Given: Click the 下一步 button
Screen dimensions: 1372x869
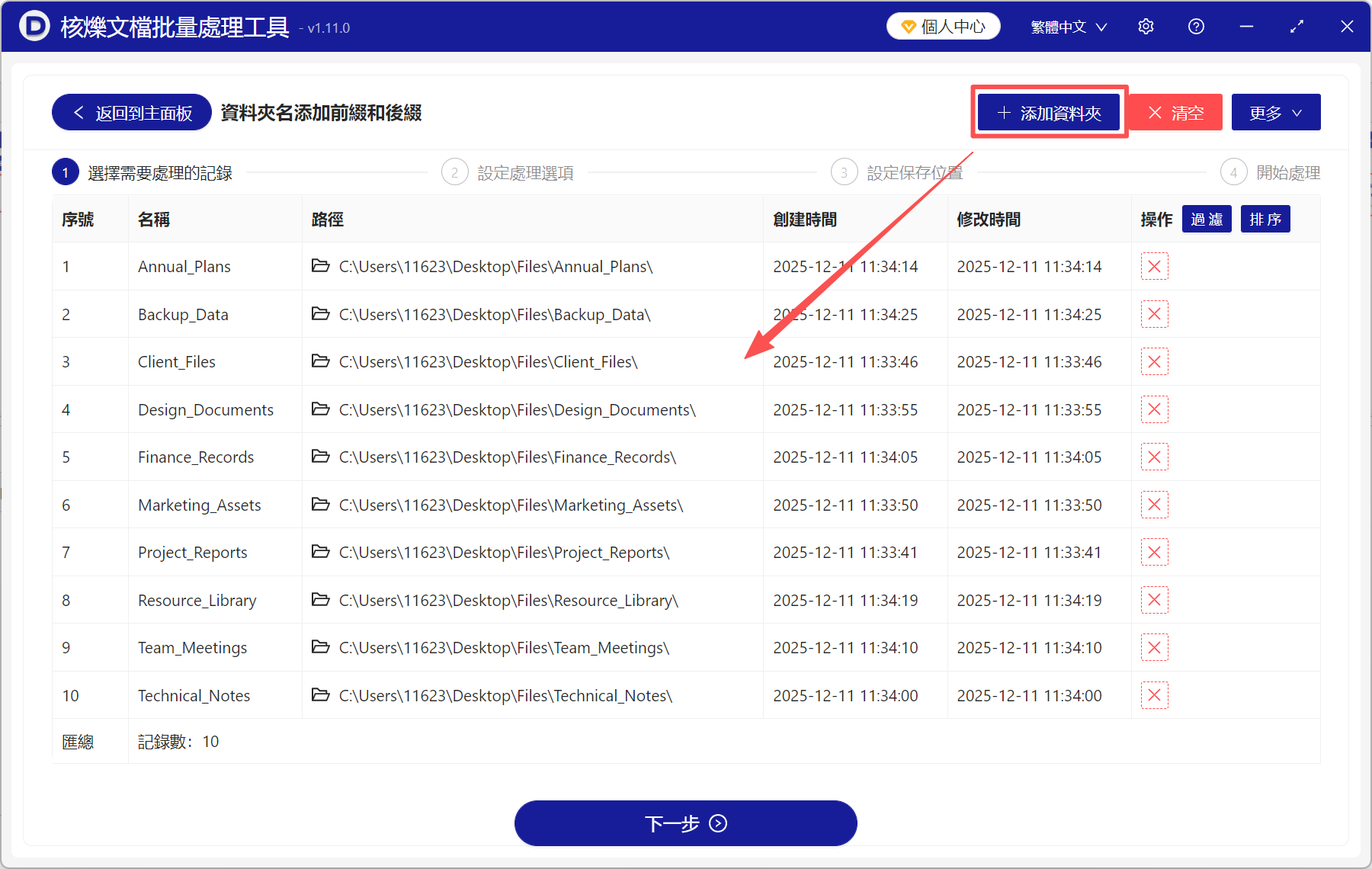Looking at the screenshot, I should (x=685, y=823).
